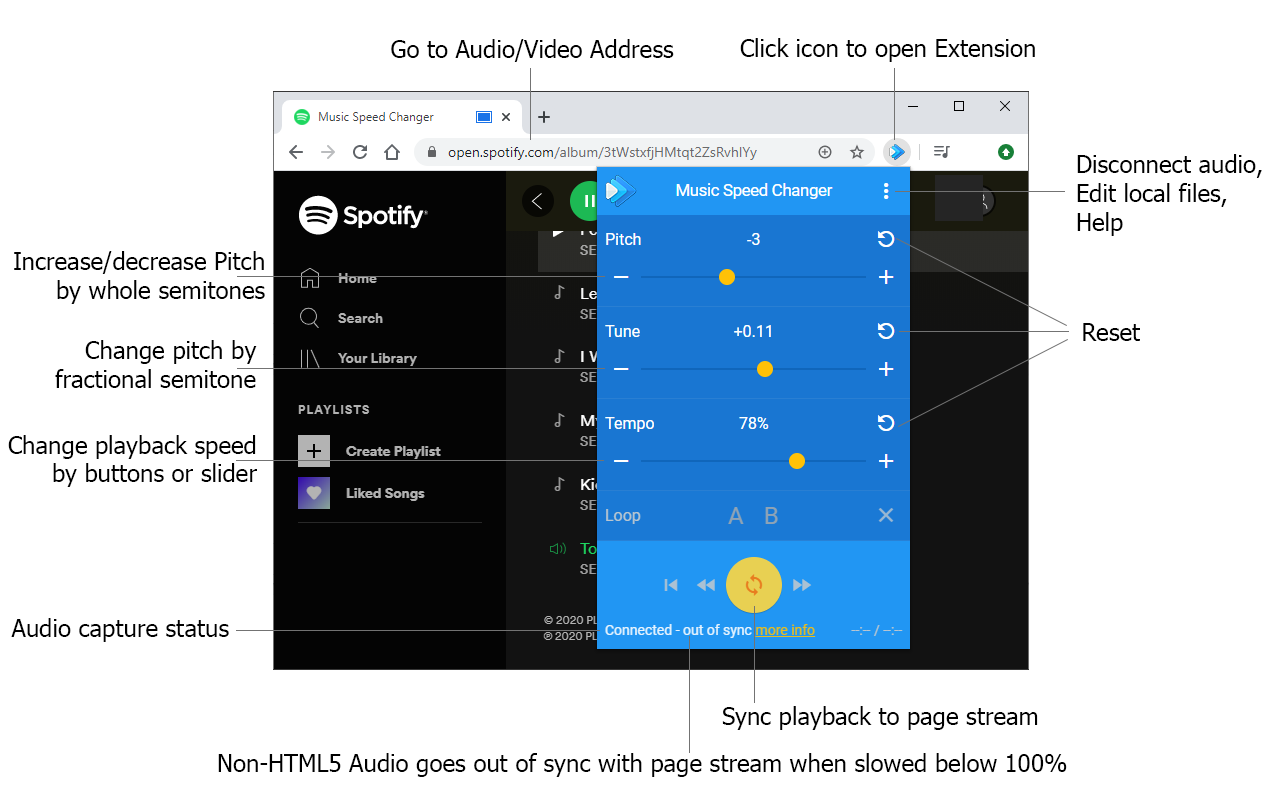Increase Tempo with the plus button
Screen dimensions: 1280x800
886,461
